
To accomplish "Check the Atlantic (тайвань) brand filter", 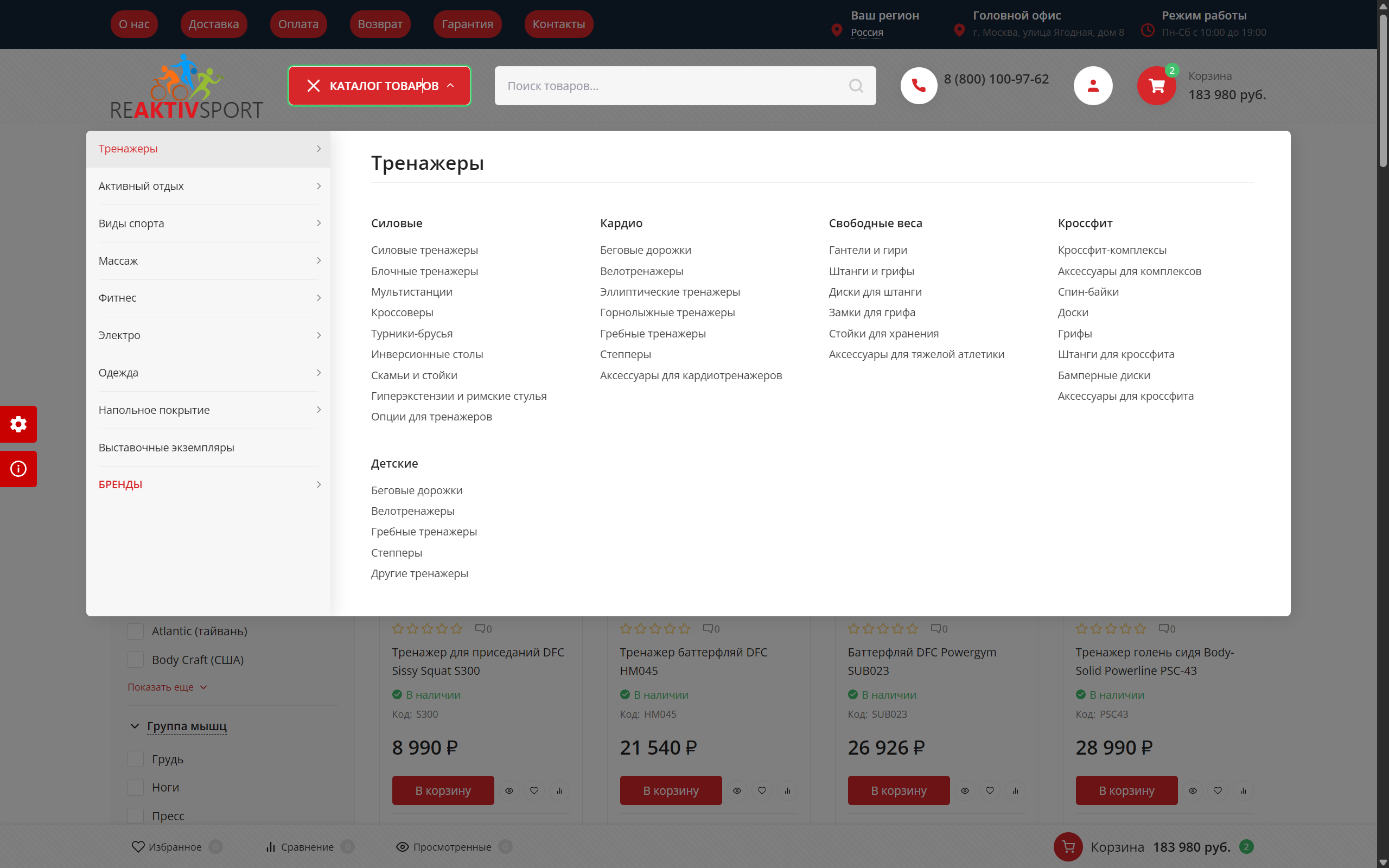I will [x=136, y=631].
